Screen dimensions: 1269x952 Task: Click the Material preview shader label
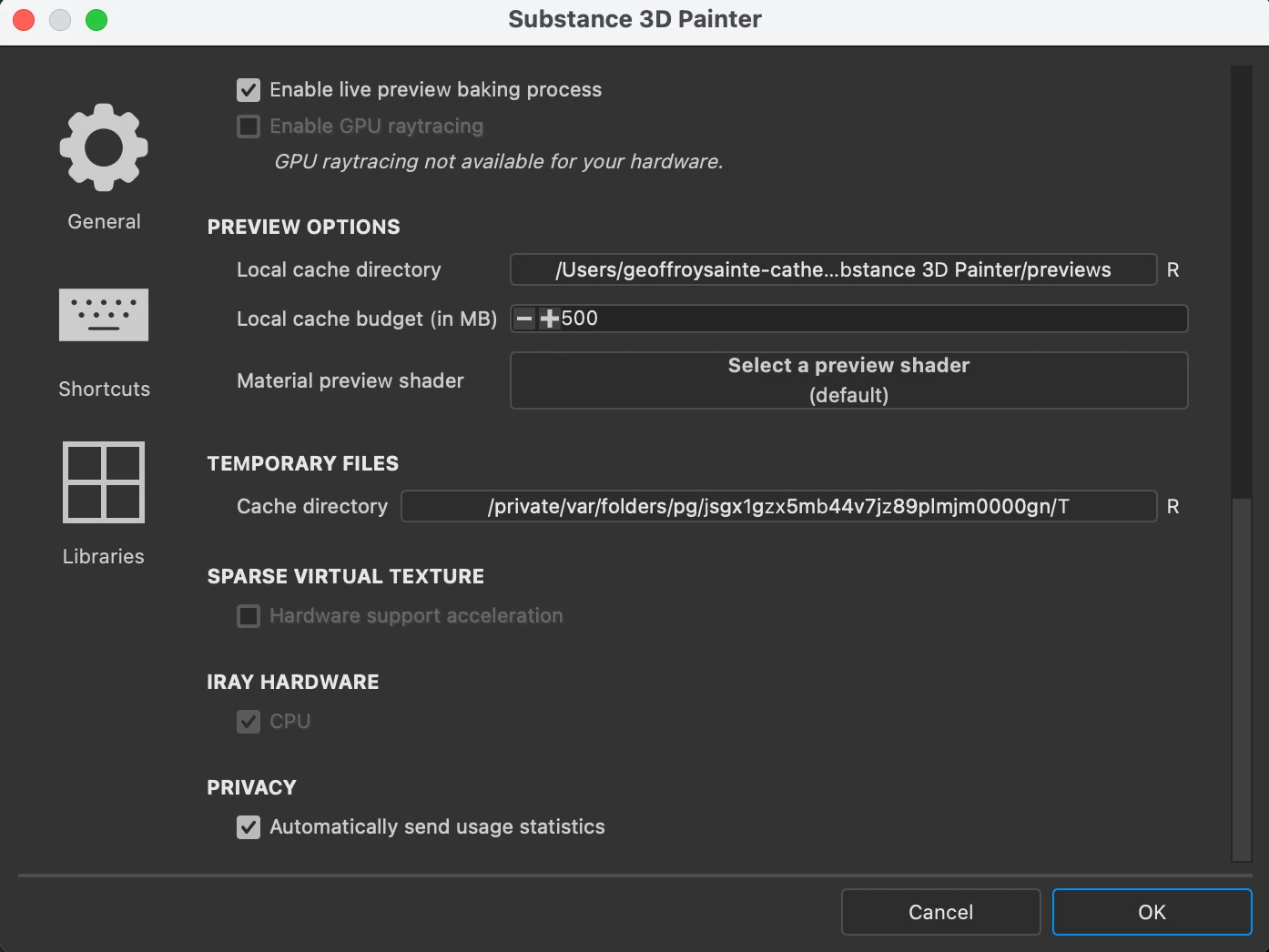click(x=350, y=381)
